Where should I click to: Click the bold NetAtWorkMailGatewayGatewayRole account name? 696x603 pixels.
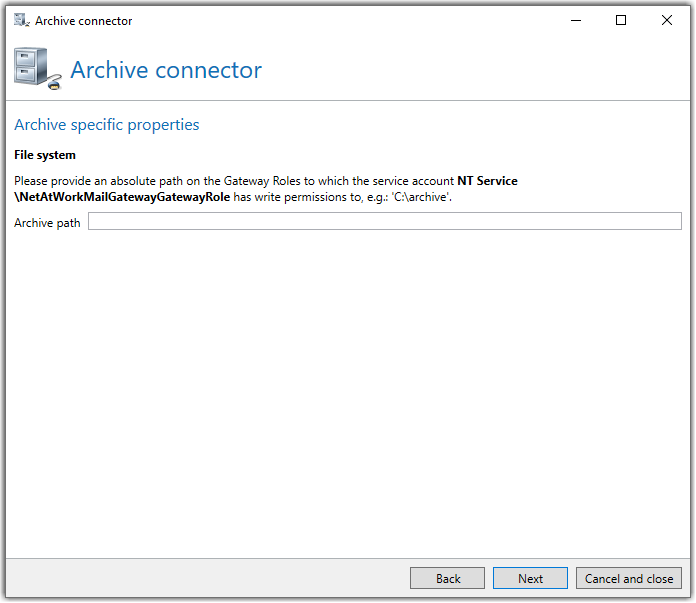[x=122, y=197]
